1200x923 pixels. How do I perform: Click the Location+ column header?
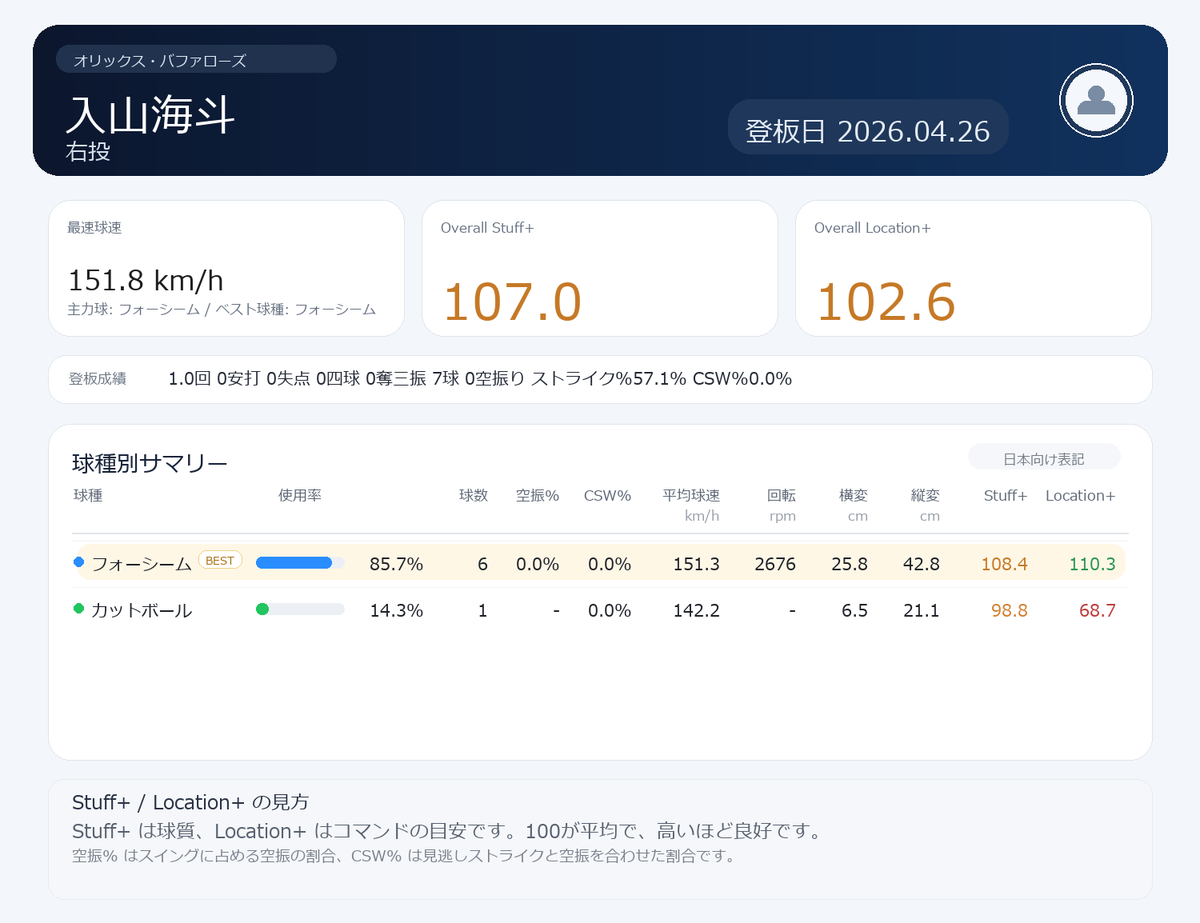pyautogui.click(x=1080, y=495)
